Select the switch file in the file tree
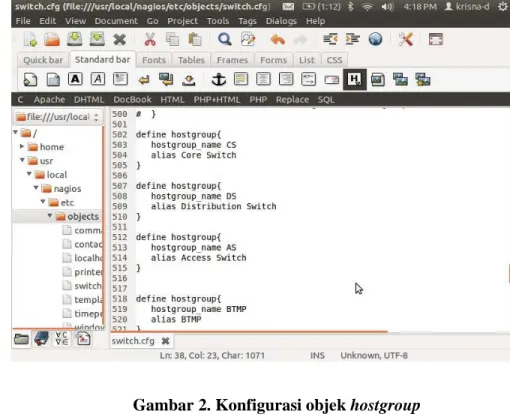Screen dimensions: 510x420 click(x=82, y=286)
